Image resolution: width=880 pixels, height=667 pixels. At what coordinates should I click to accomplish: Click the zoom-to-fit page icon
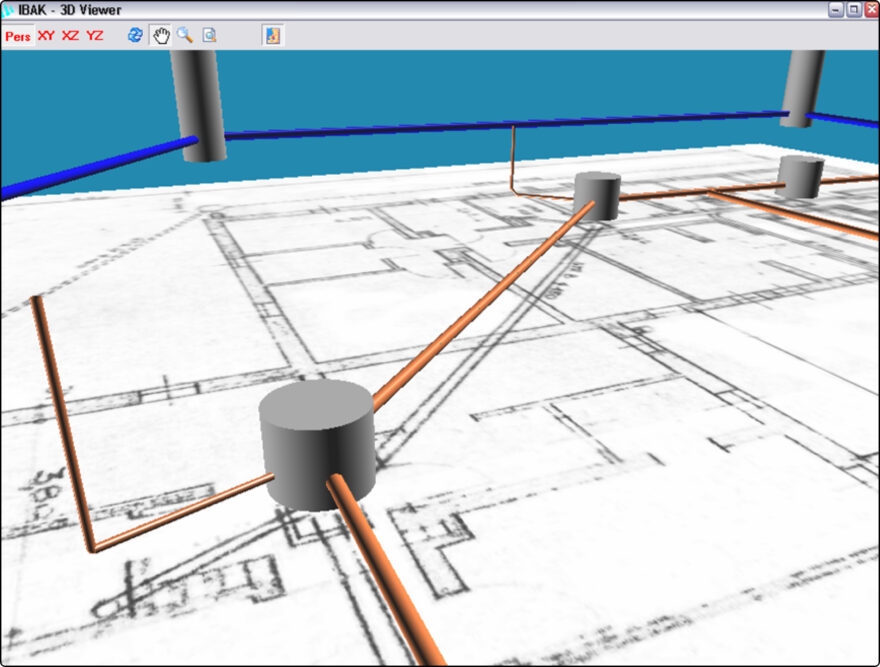point(209,36)
